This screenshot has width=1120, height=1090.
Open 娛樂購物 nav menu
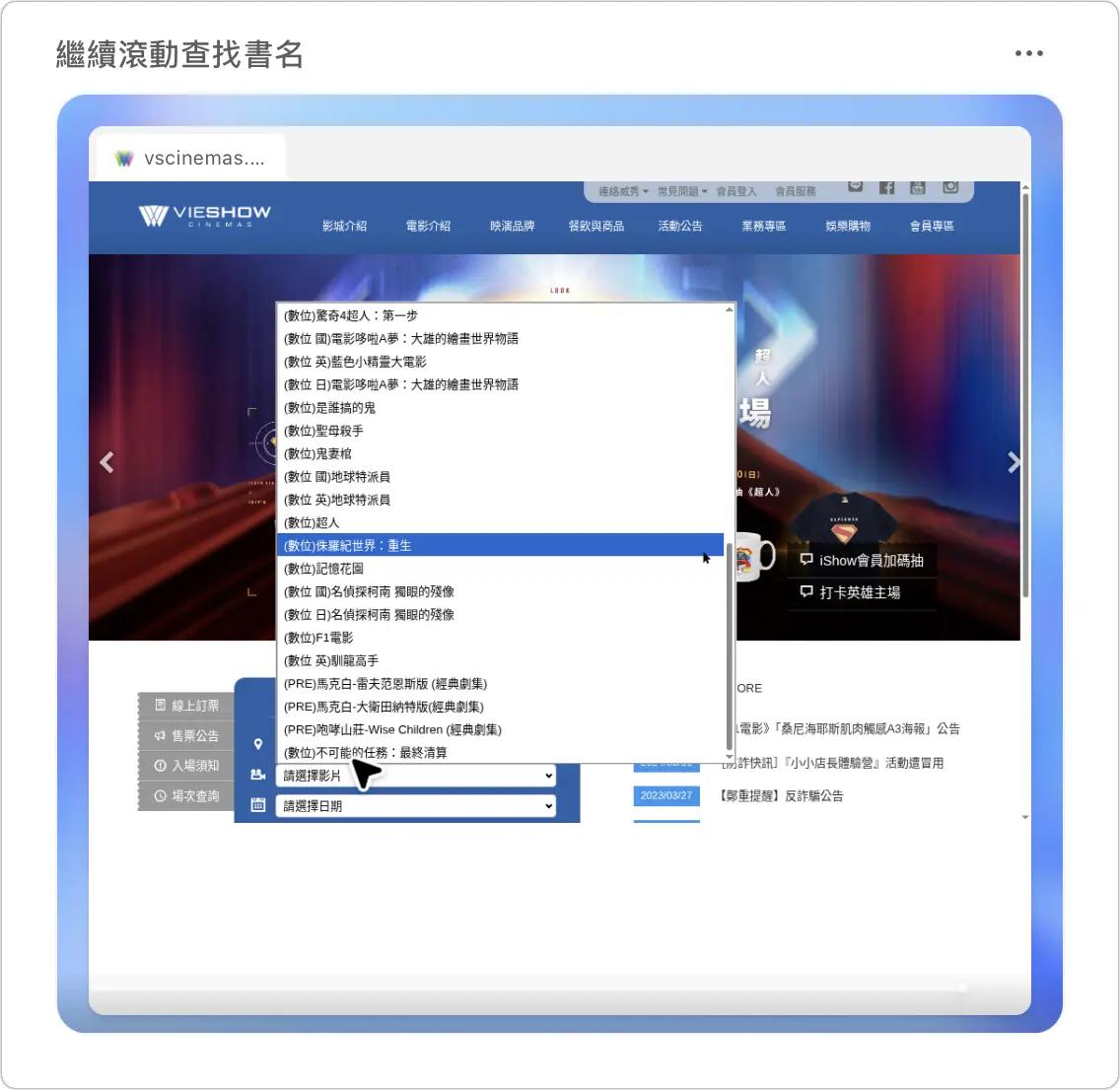point(848,227)
